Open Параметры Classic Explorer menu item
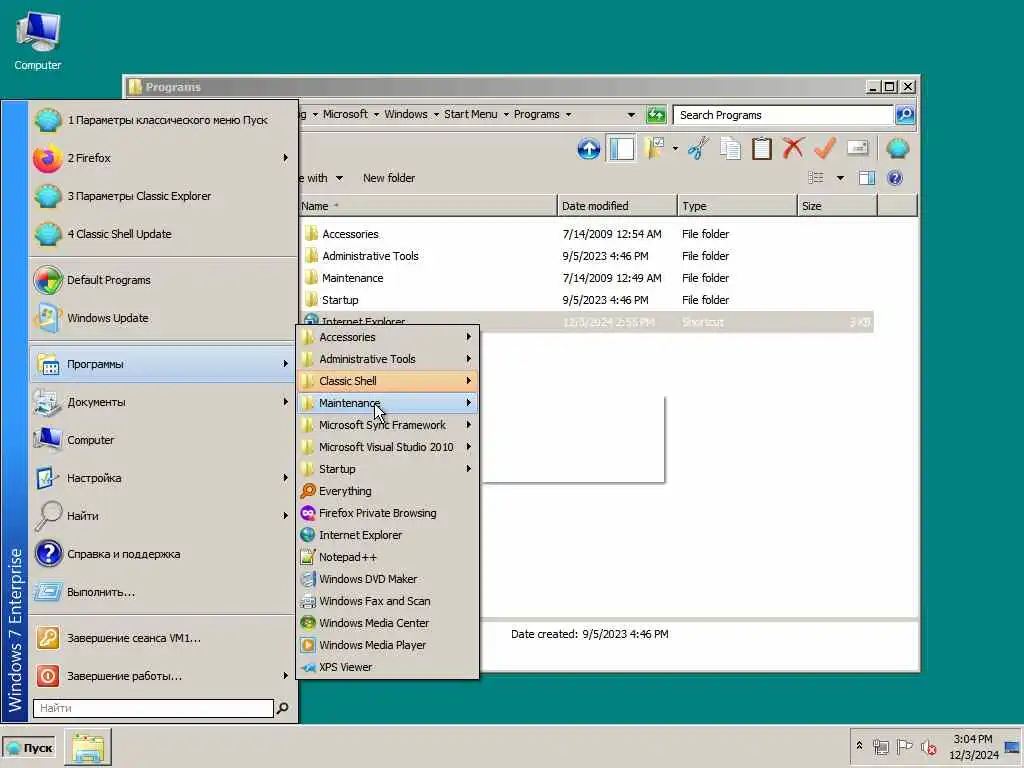Viewport: 1024px width, 768px height. click(x=162, y=196)
